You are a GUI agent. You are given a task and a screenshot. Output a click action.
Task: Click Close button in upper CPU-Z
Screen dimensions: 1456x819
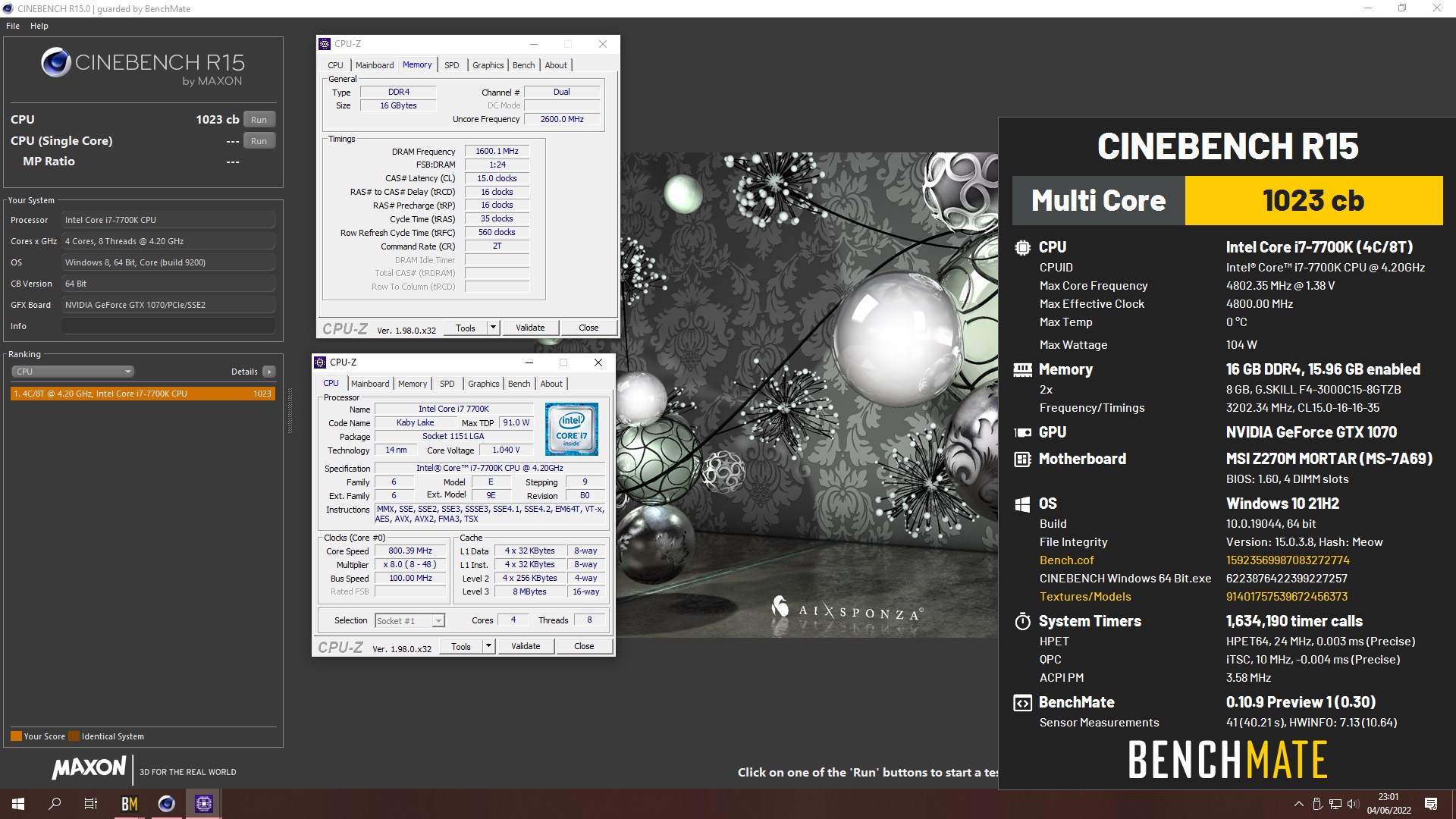tap(588, 328)
